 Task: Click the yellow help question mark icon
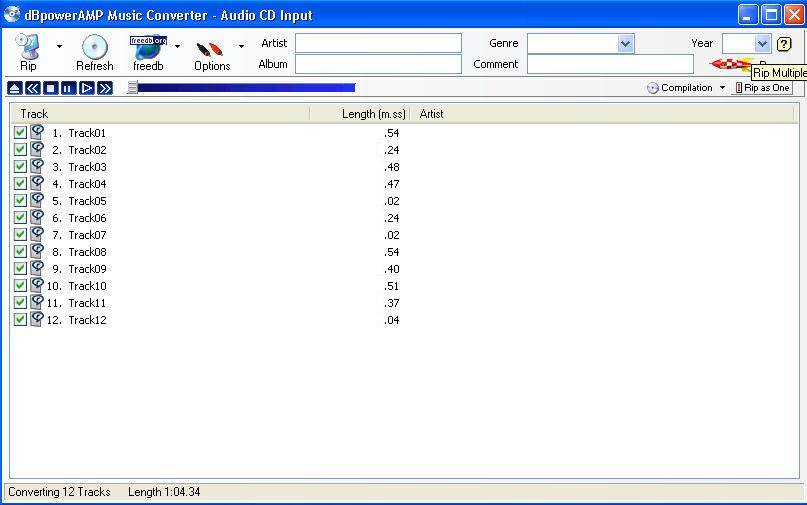(784, 44)
